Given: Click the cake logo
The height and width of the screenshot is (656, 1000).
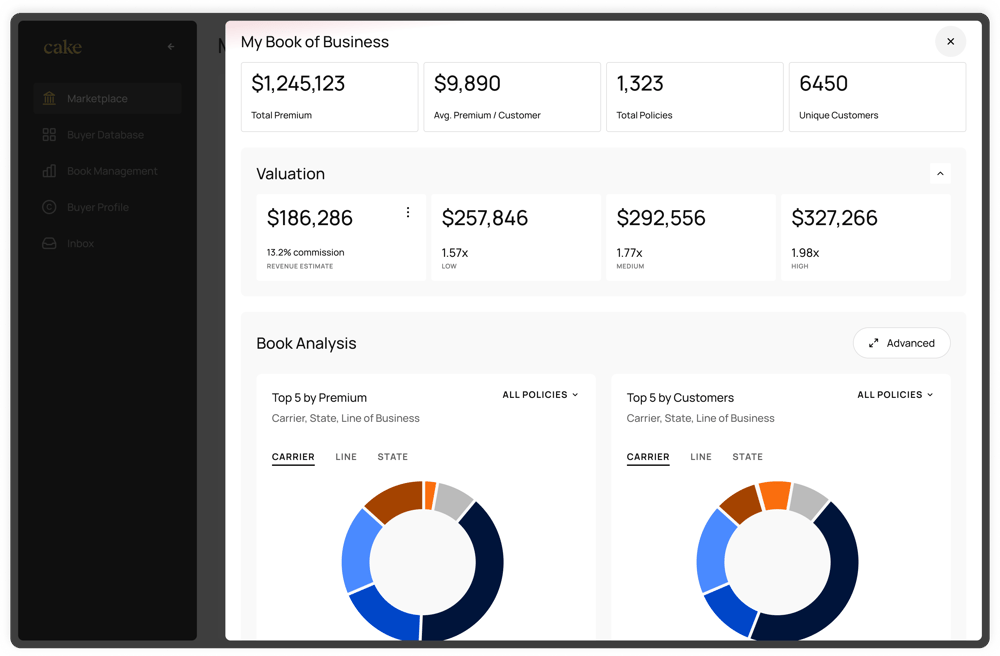Looking at the screenshot, I should 63,46.
